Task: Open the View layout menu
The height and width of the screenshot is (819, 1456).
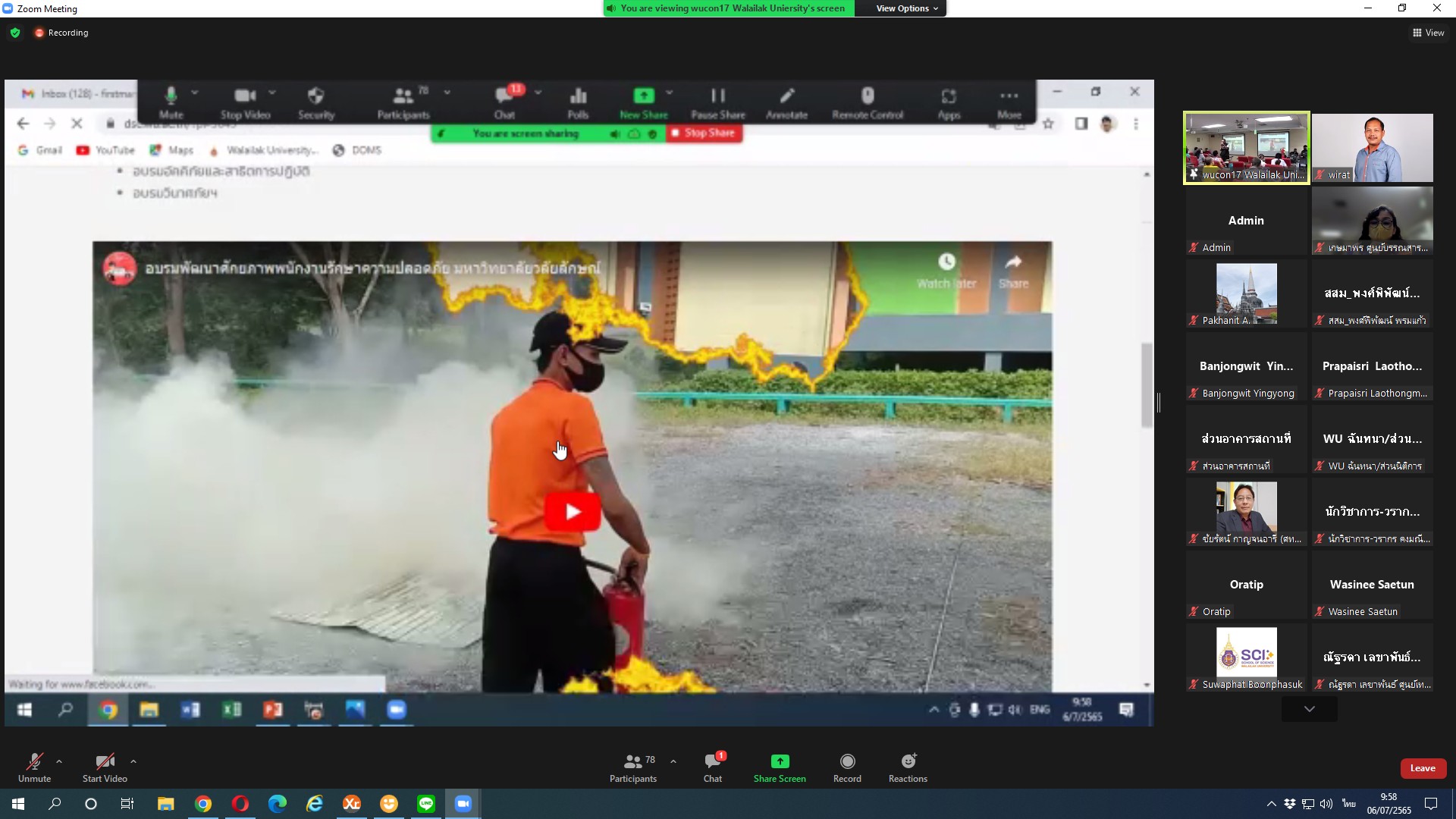Action: (1428, 33)
